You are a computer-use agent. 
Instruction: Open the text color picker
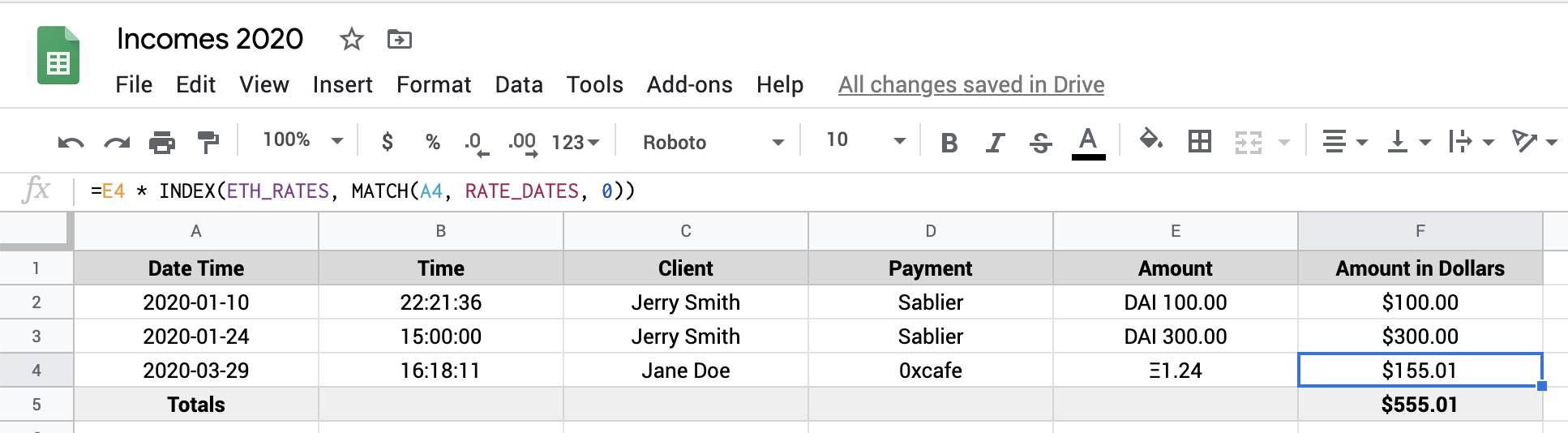click(1088, 143)
